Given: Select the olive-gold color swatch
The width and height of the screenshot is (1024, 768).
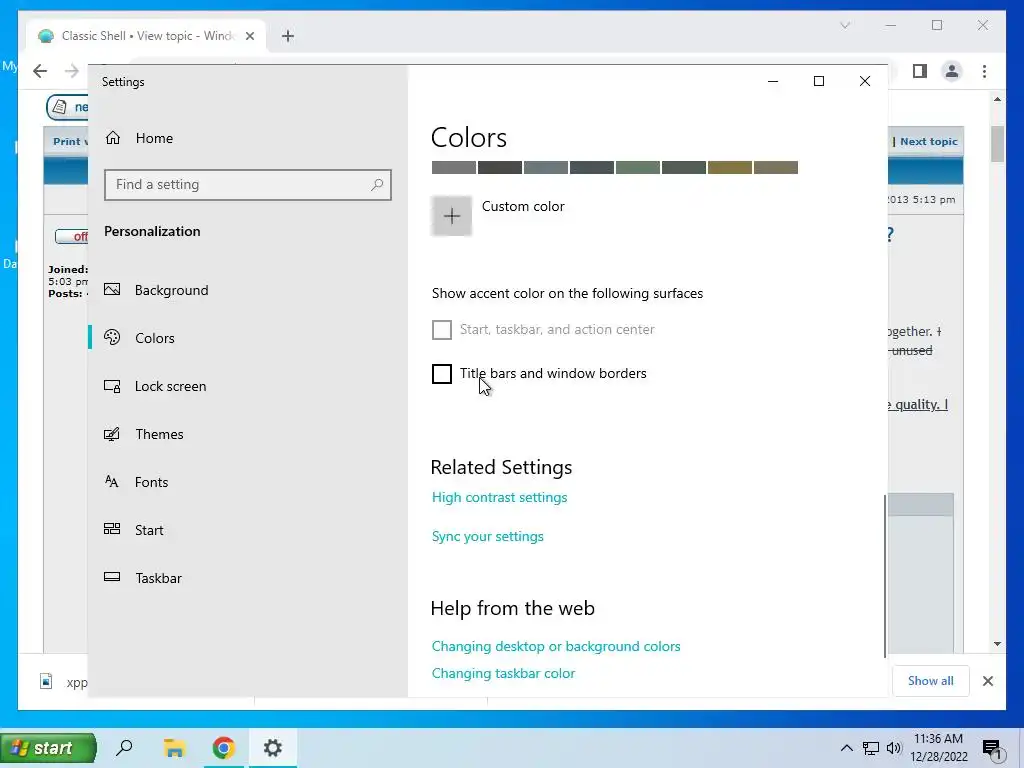Looking at the screenshot, I should pos(729,168).
